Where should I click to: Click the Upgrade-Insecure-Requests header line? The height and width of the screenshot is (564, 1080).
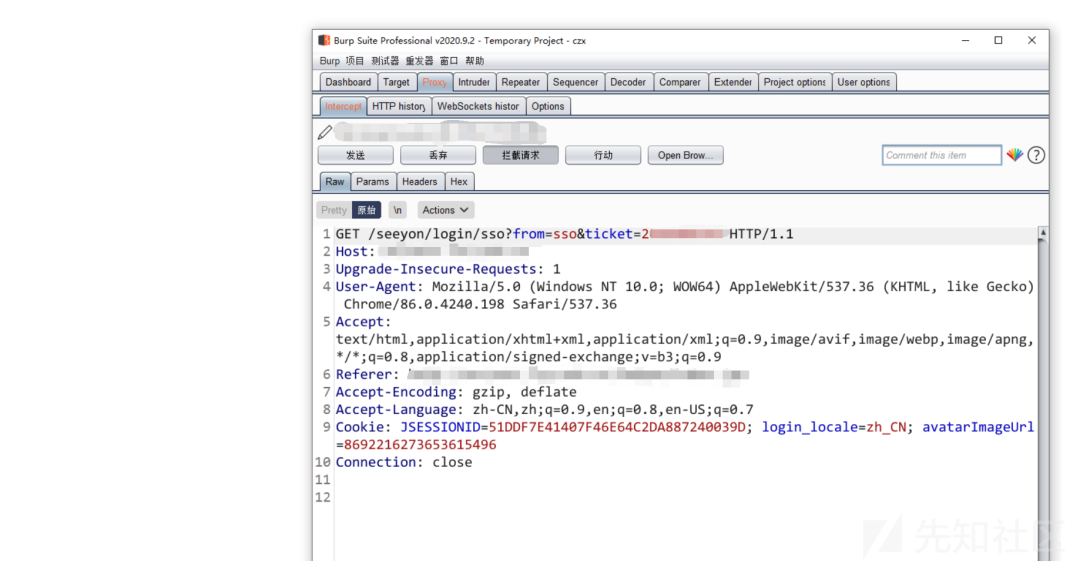[x=448, y=269]
